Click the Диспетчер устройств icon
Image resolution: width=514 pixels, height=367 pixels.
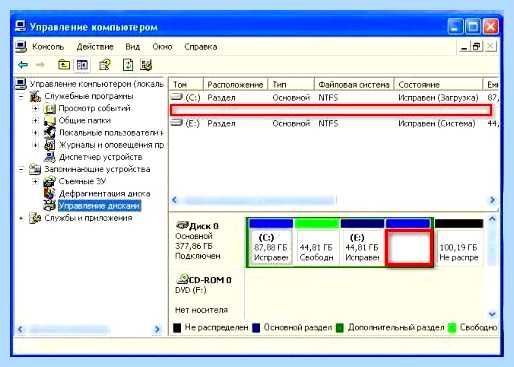point(49,157)
